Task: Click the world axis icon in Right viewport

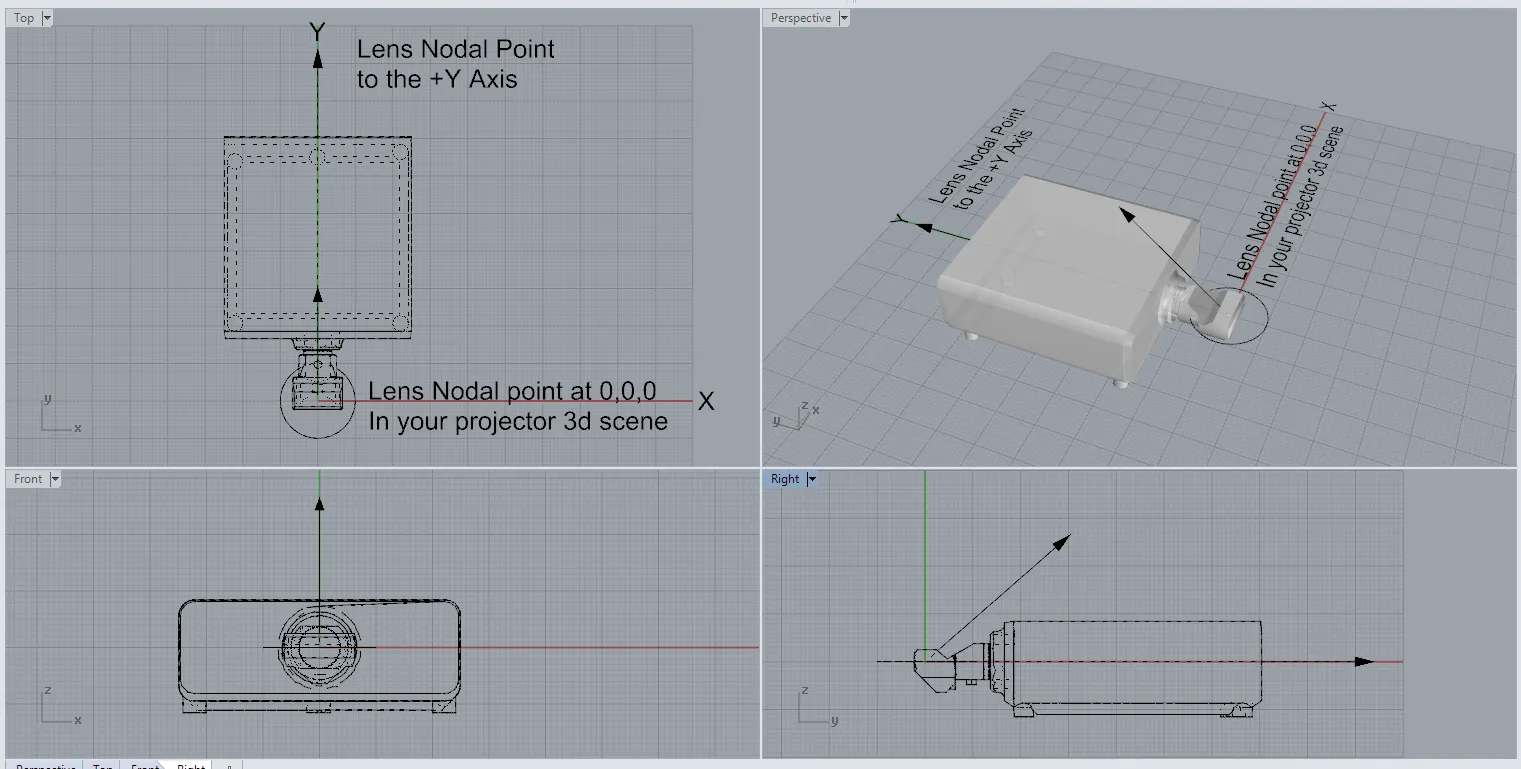Action: point(816,707)
